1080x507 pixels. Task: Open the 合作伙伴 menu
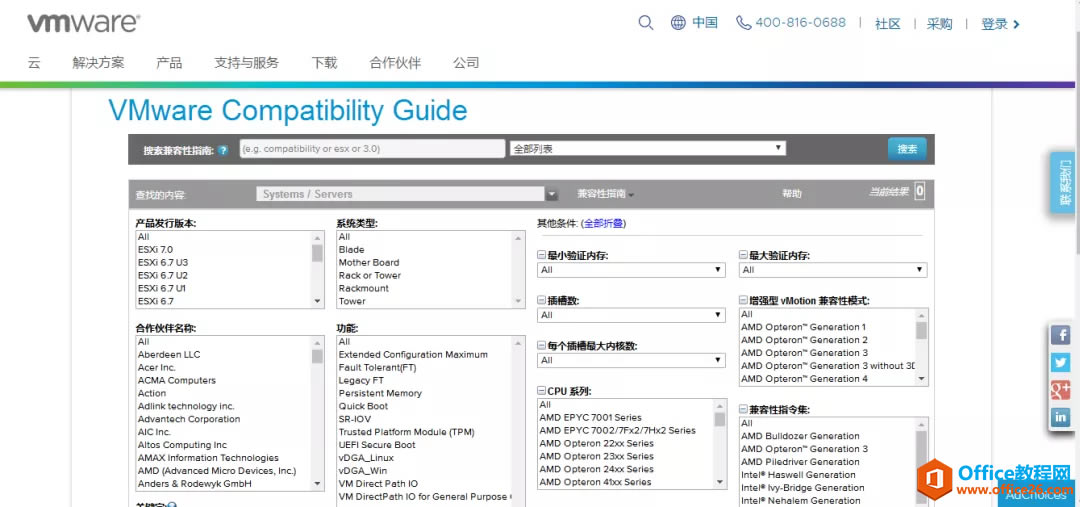(x=395, y=63)
